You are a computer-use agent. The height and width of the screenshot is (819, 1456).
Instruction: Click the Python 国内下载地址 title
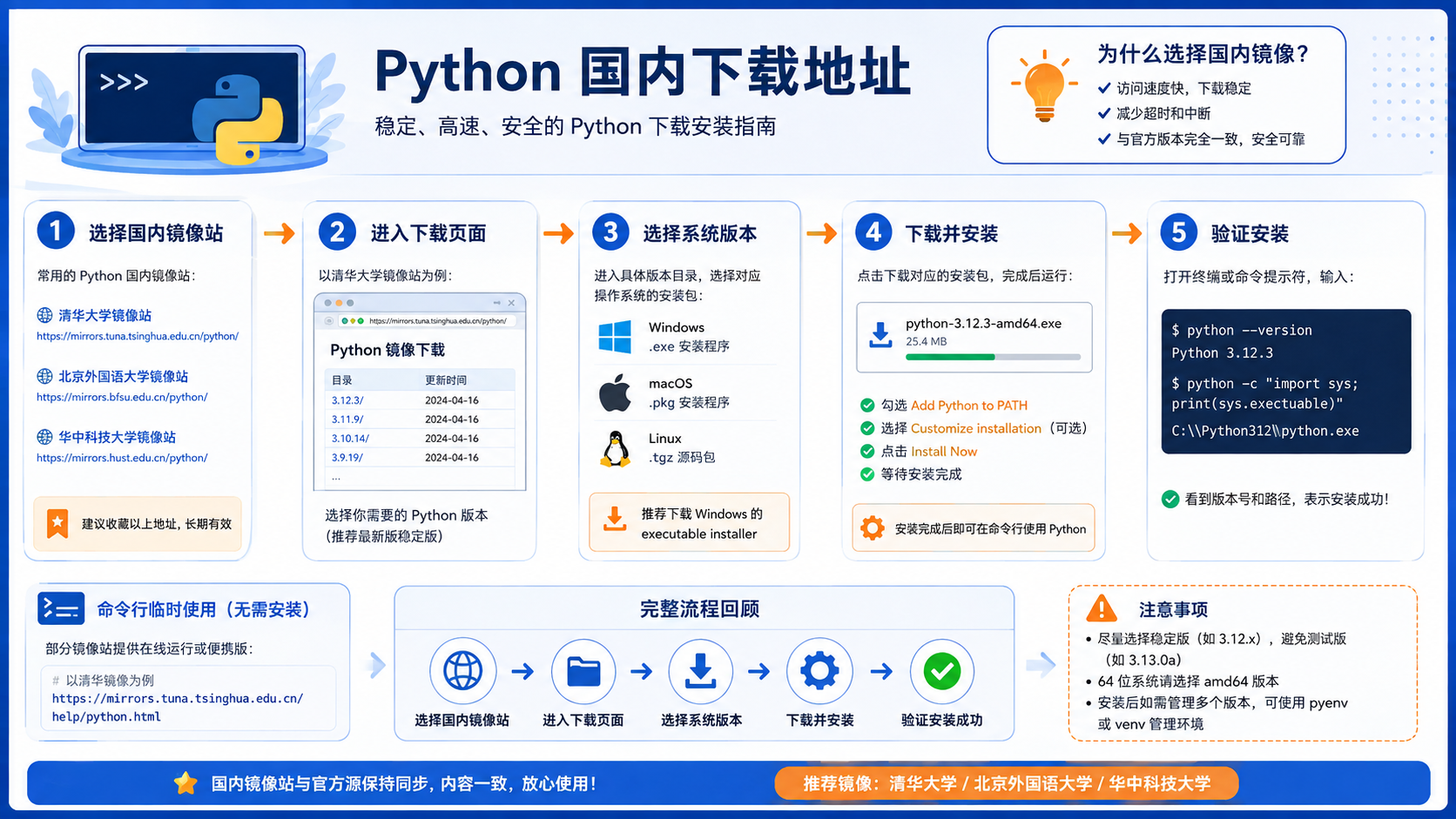pos(643,71)
